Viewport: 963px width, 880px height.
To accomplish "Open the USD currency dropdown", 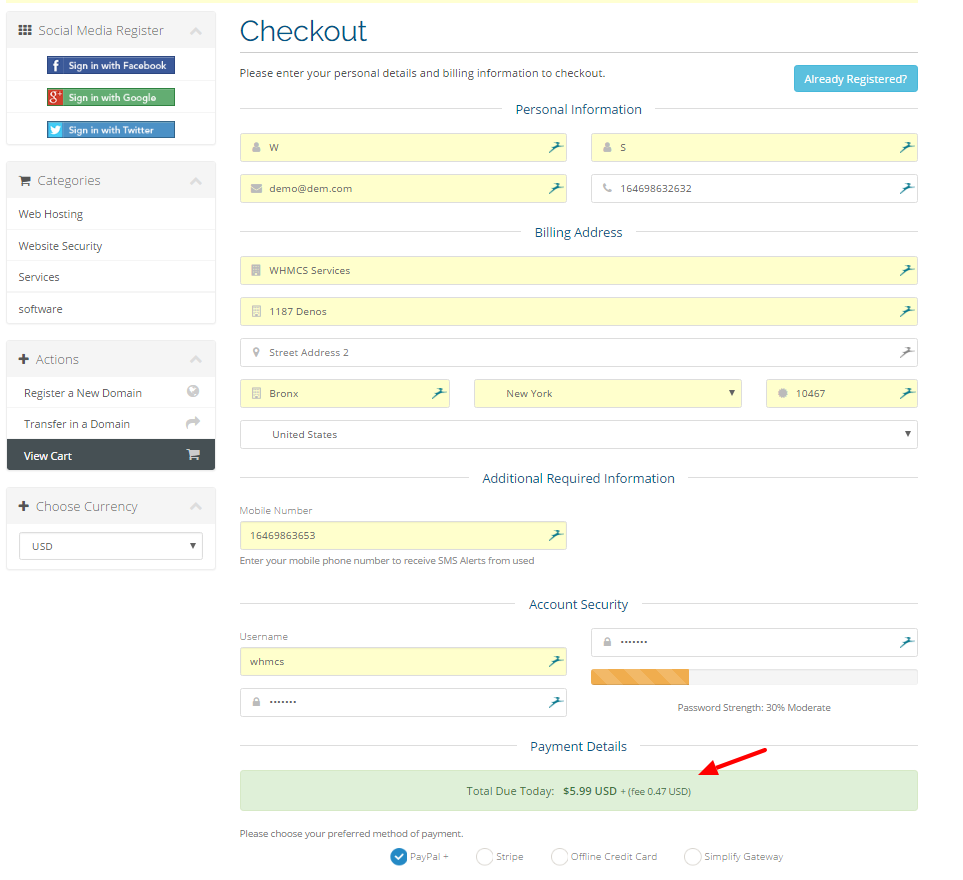I will [x=111, y=546].
